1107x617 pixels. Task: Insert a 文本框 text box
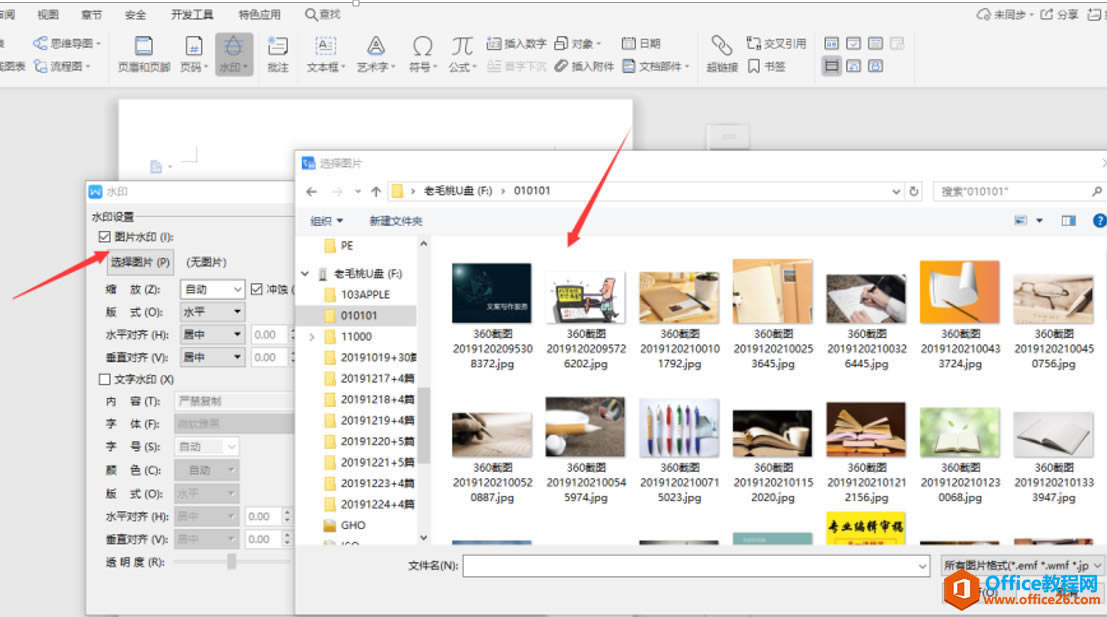tap(325, 54)
